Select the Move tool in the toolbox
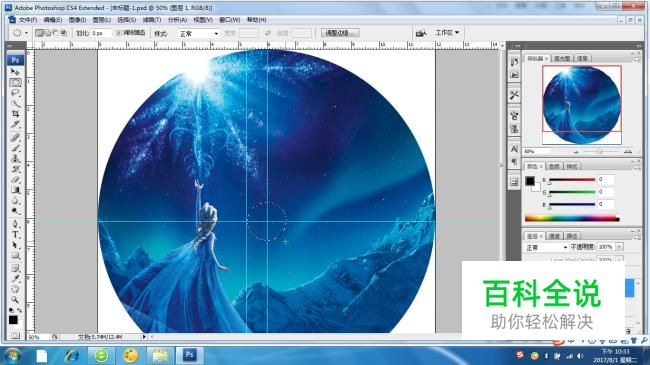650x365 pixels. [15, 71]
